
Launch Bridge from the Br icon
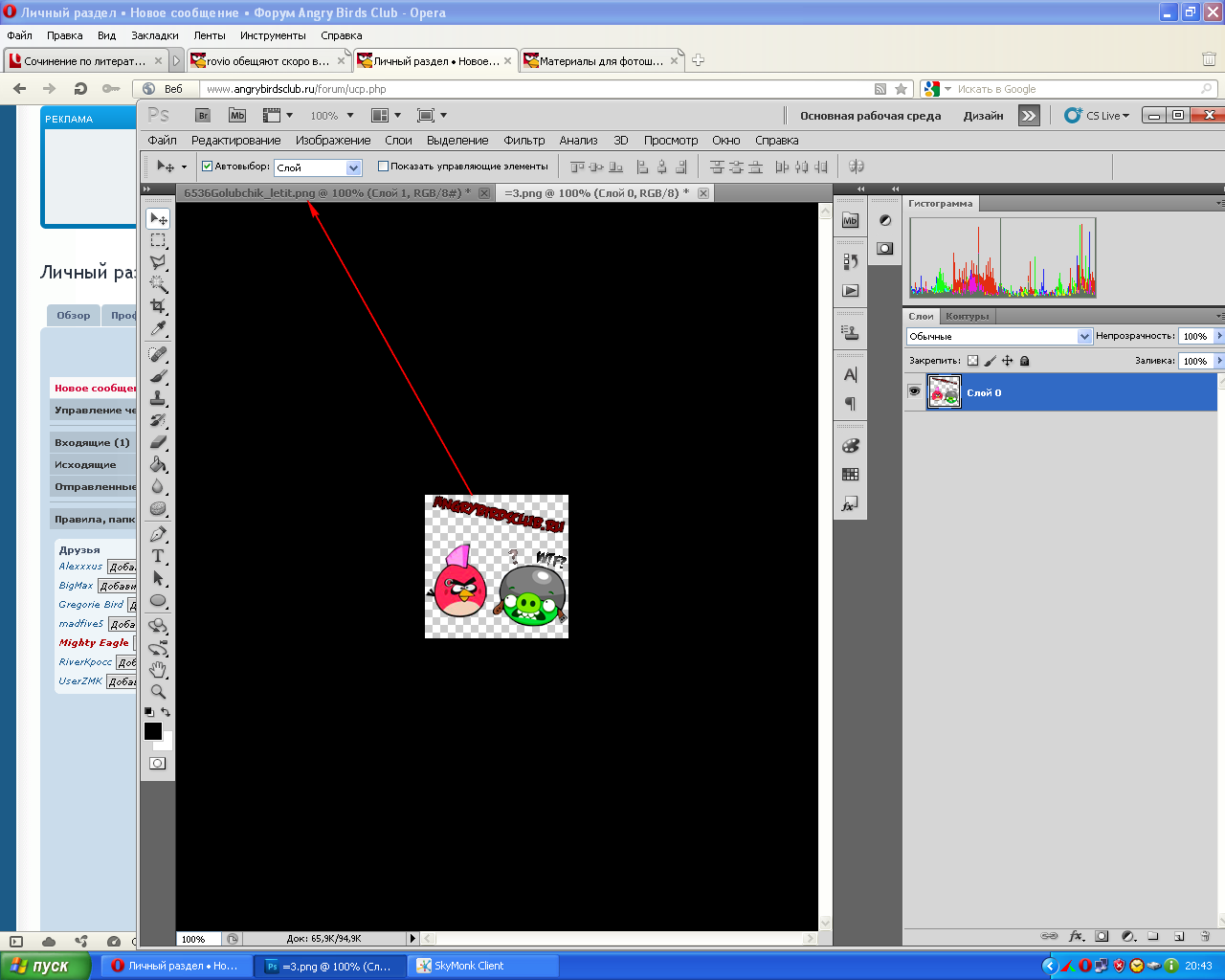(202, 115)
